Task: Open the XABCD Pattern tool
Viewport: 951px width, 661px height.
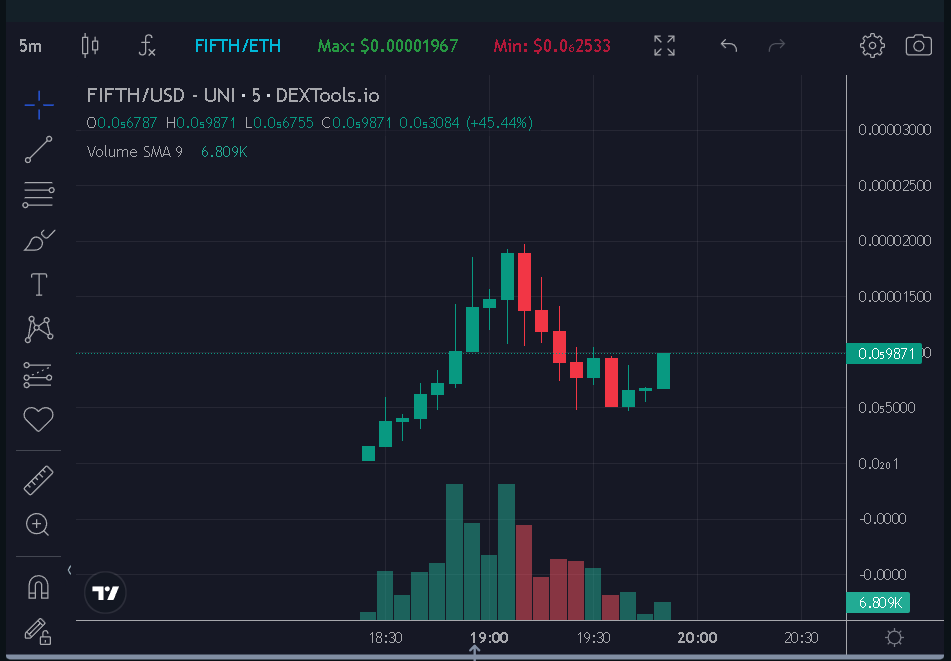Action: (38, 329)
